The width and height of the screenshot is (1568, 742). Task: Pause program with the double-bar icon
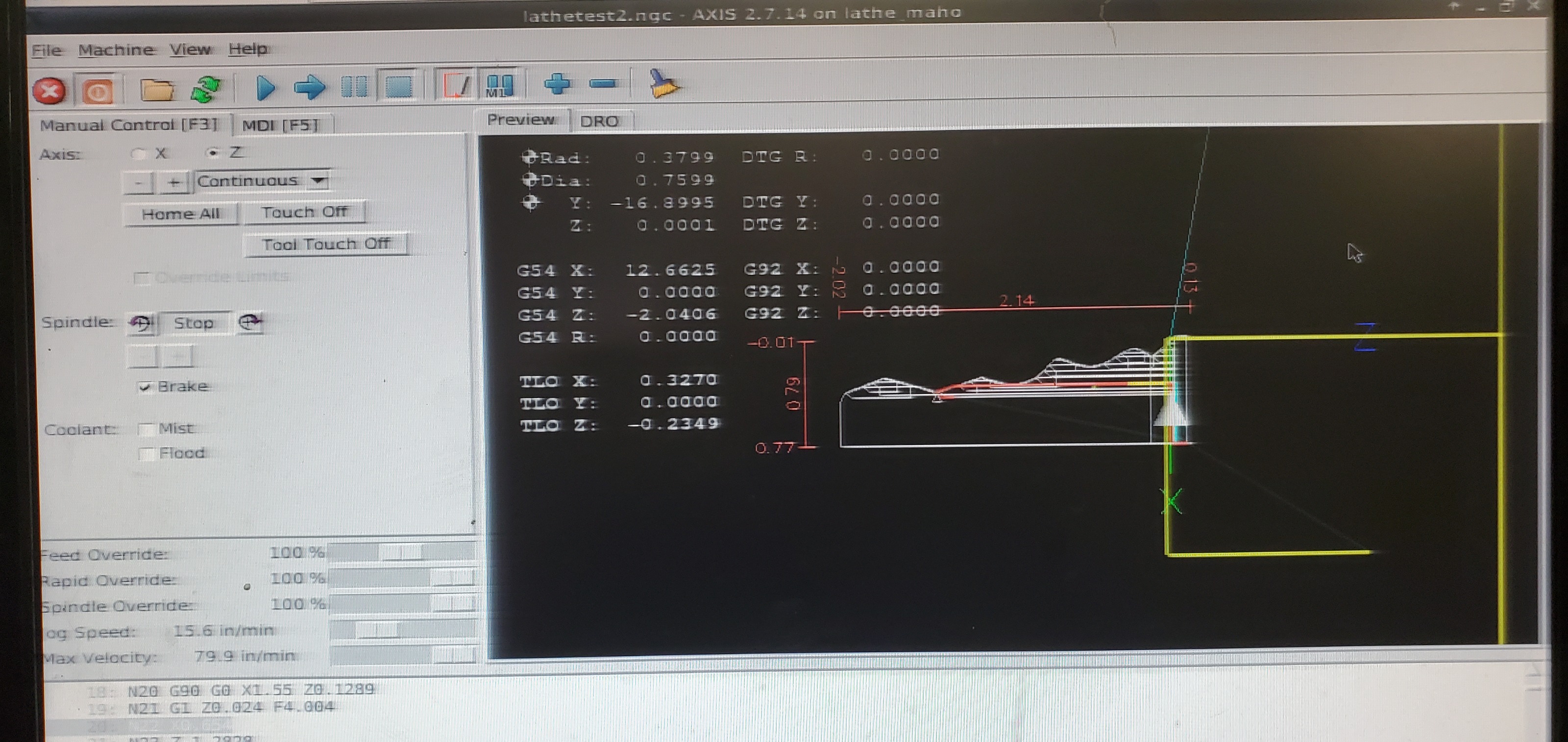point(354,86)
